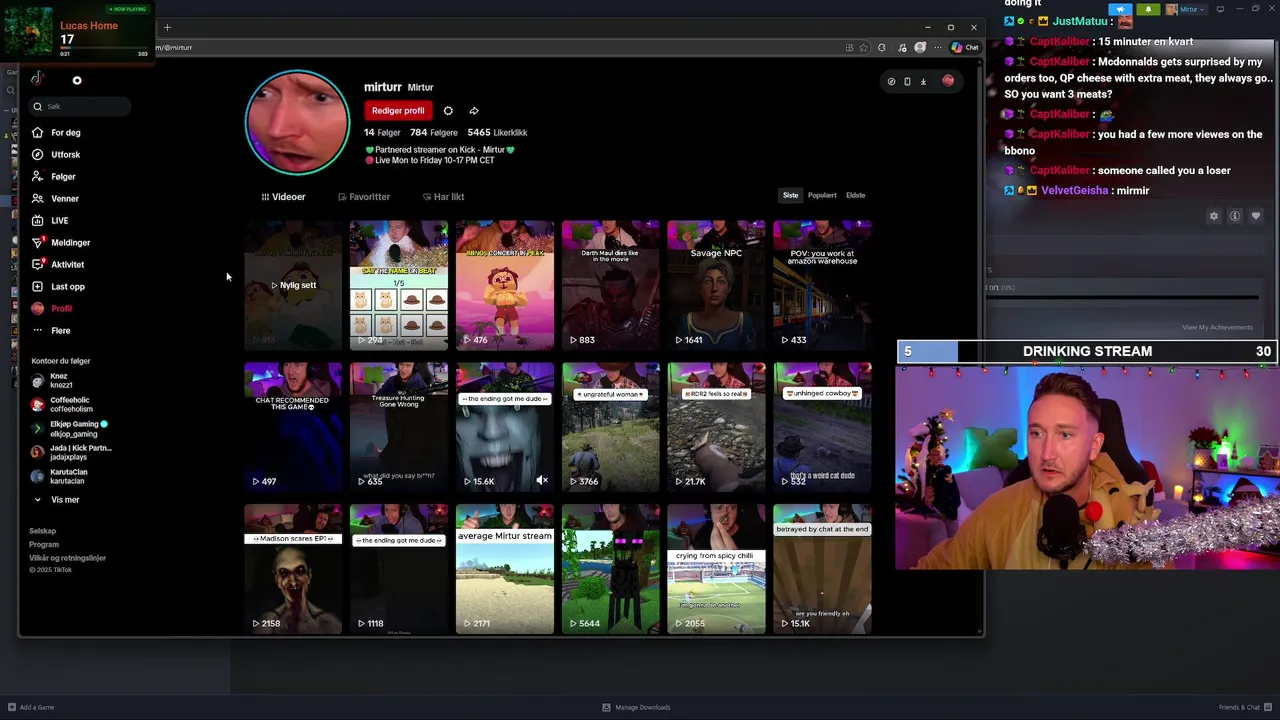Open the TikTok search field Søk

(80, 106)
